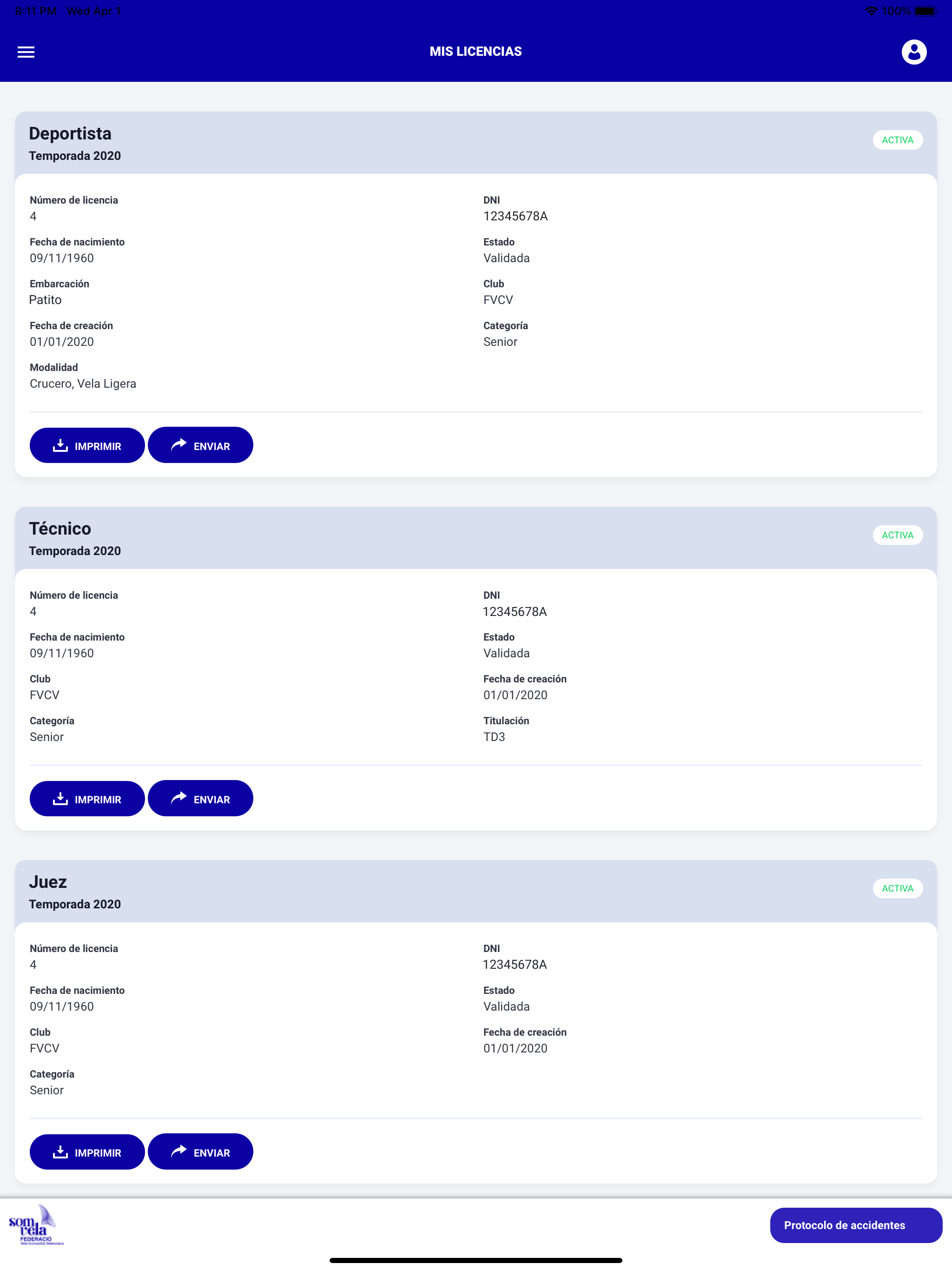Click the ACTIVA badge on Técnico card
This screenshot has height=1270, width=952.
(898, 535)
